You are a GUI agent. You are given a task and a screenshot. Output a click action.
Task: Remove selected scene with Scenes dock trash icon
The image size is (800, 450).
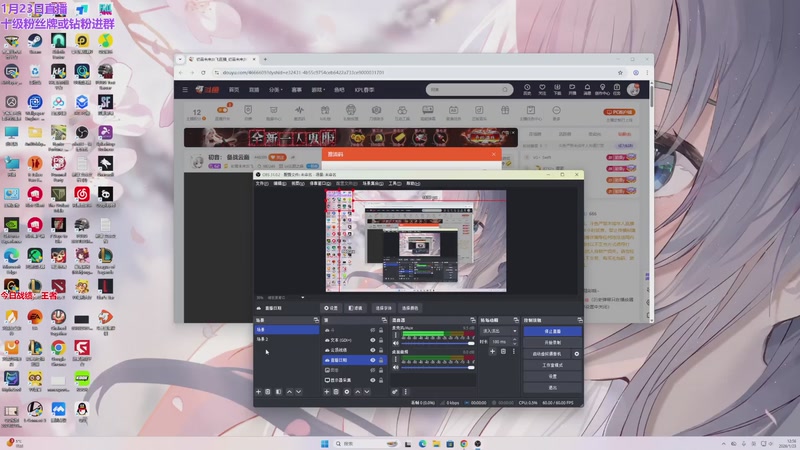(268, 392)
